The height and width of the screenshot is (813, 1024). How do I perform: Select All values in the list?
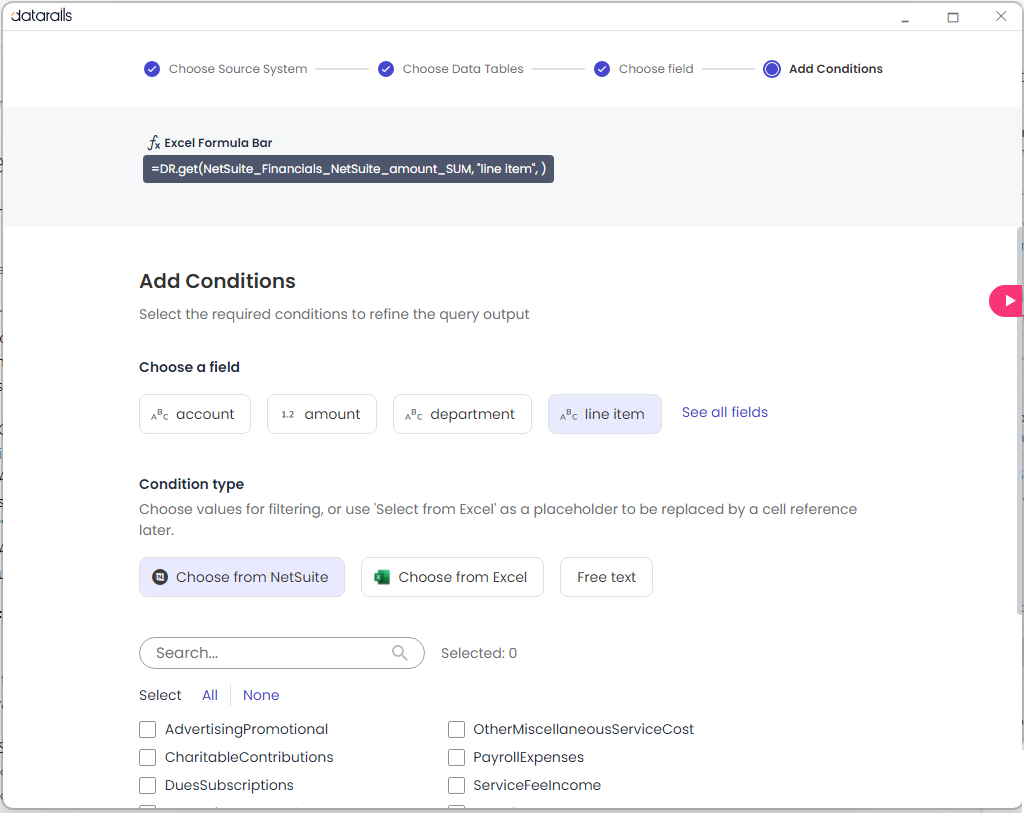(x=209, y=694)
